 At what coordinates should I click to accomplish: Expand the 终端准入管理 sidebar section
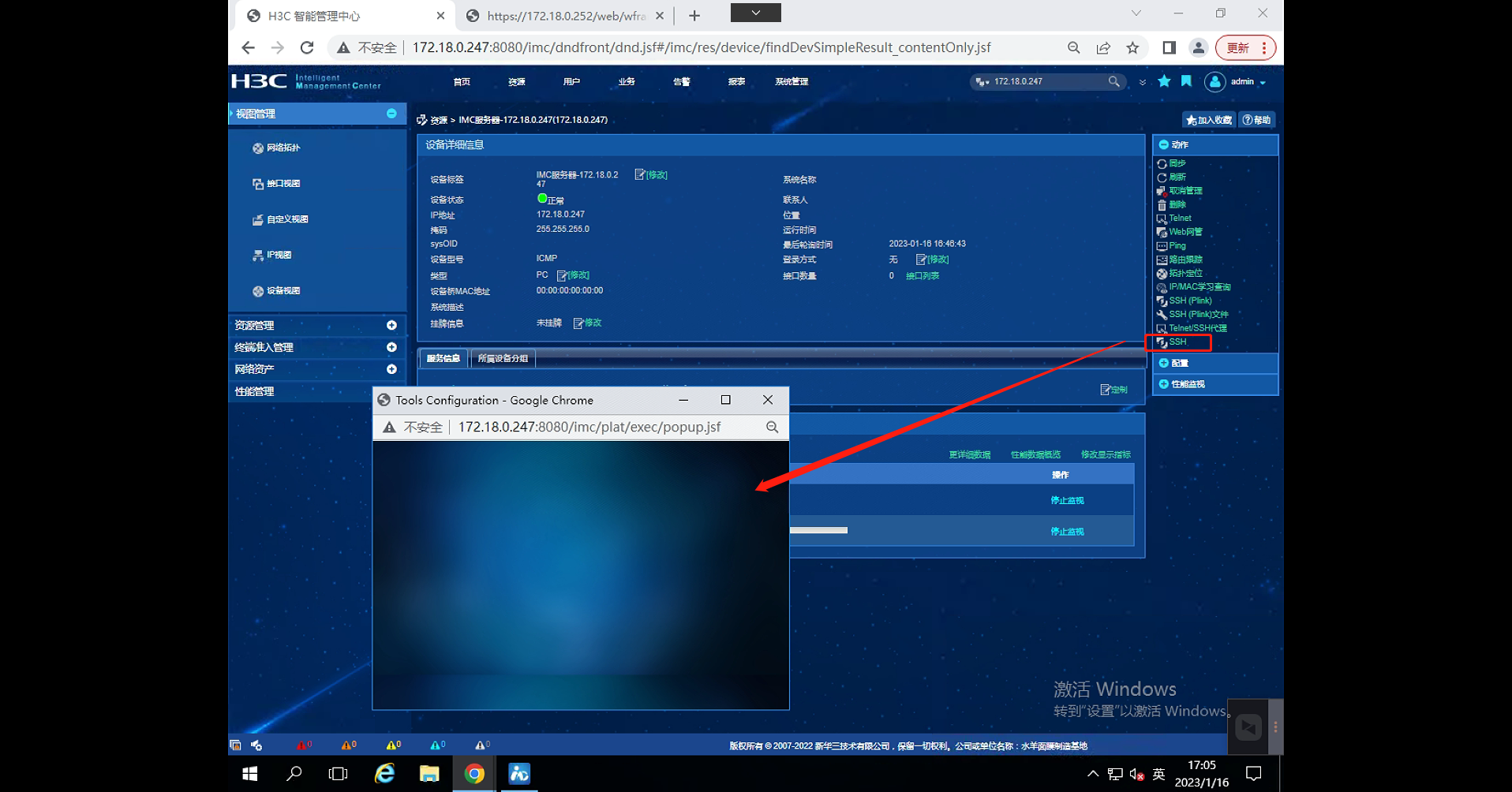(x=391, y=347)
